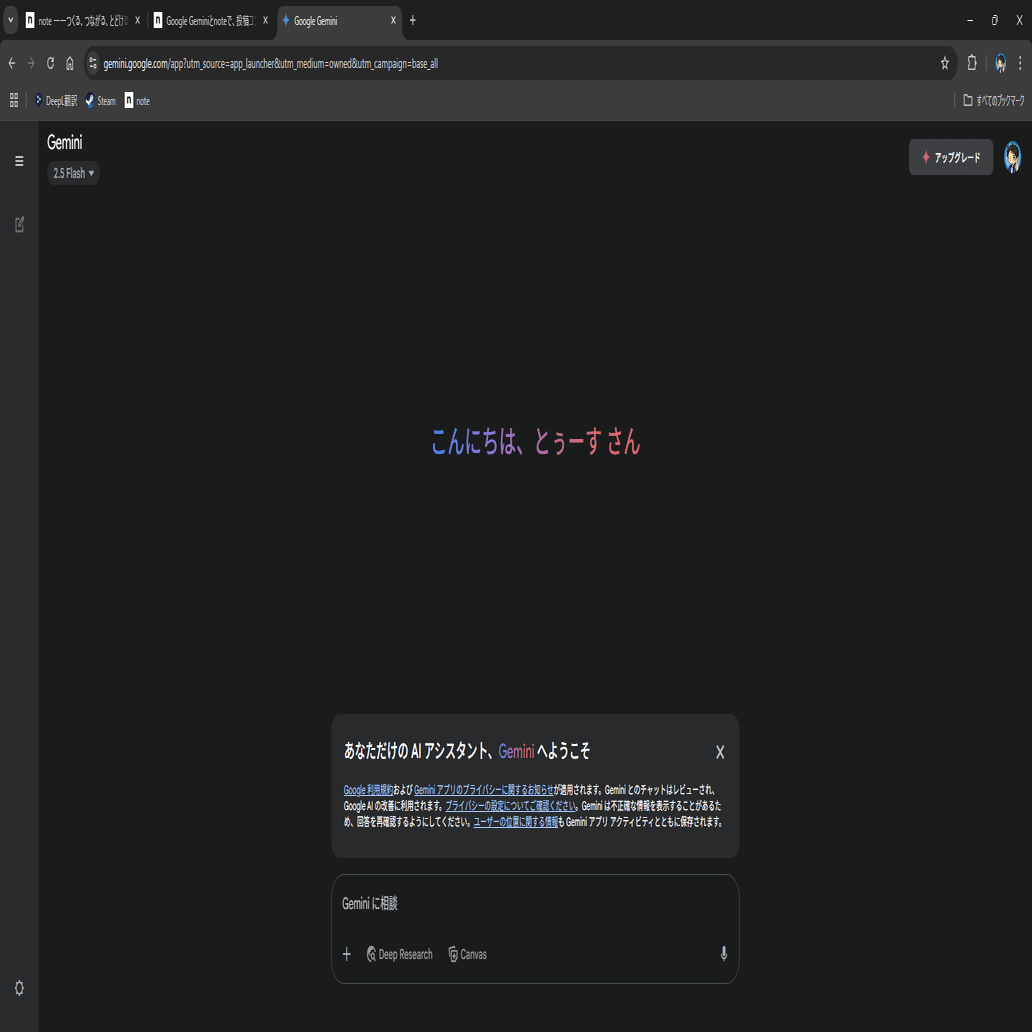Open the ユーザーの位置に関する情報 link
1032x1032 pixels.
515,822
